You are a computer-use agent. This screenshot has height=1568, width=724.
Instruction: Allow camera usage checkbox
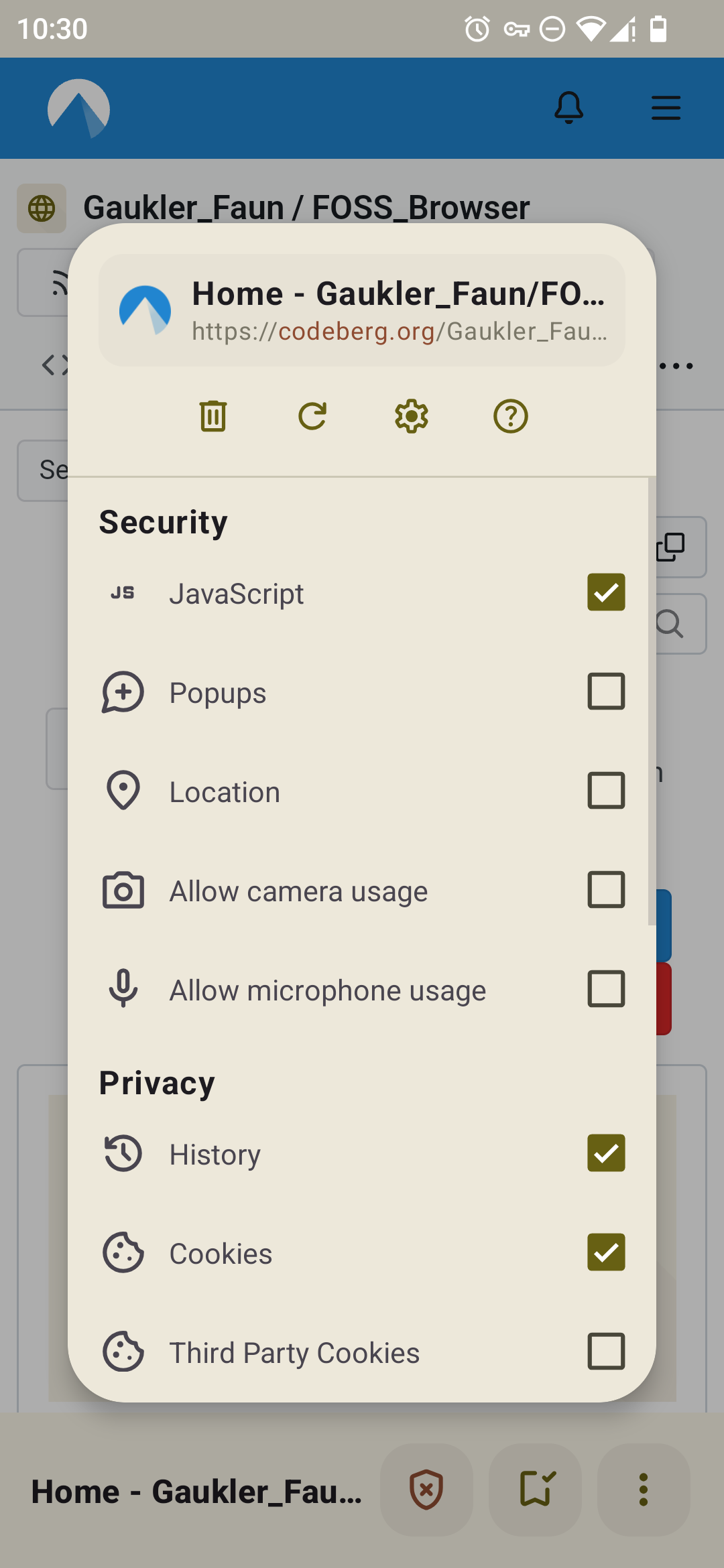tap(606, 890)
